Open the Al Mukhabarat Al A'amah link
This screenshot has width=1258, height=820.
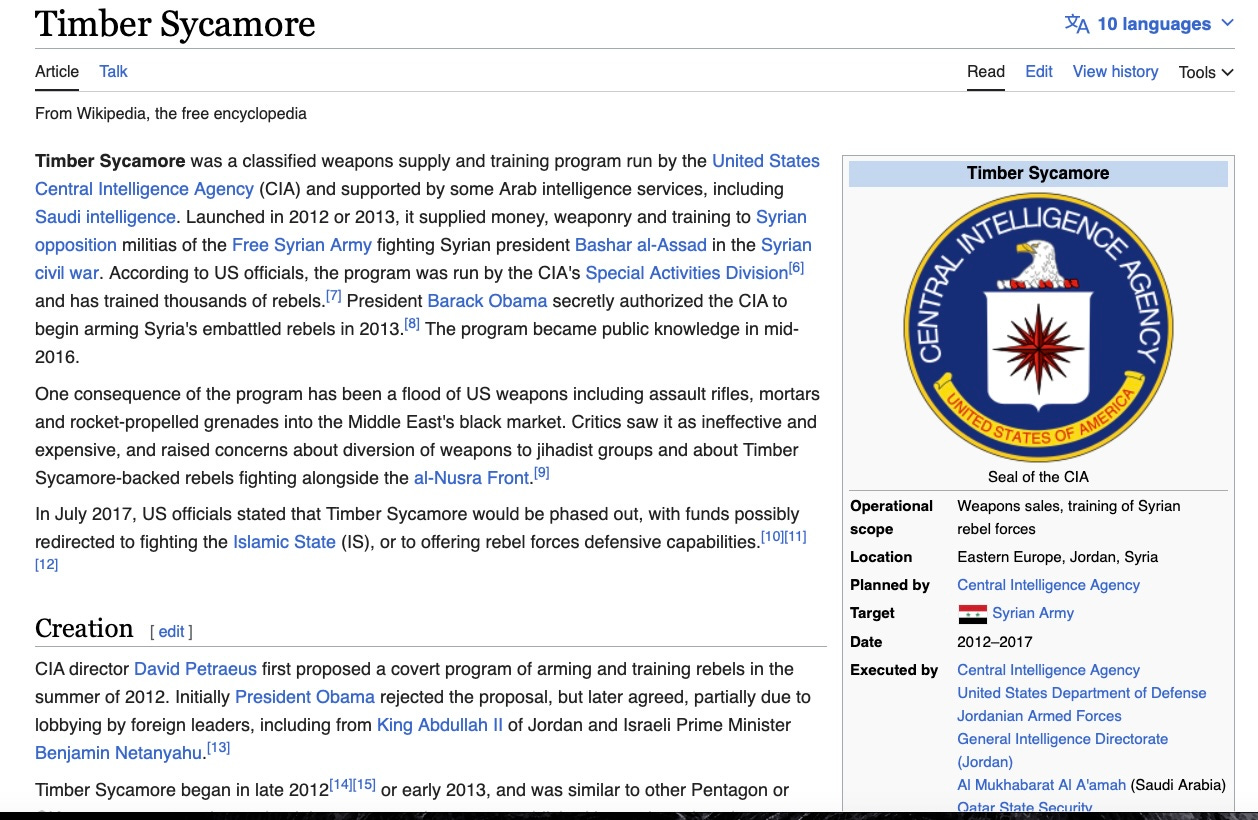[1041, 785]
